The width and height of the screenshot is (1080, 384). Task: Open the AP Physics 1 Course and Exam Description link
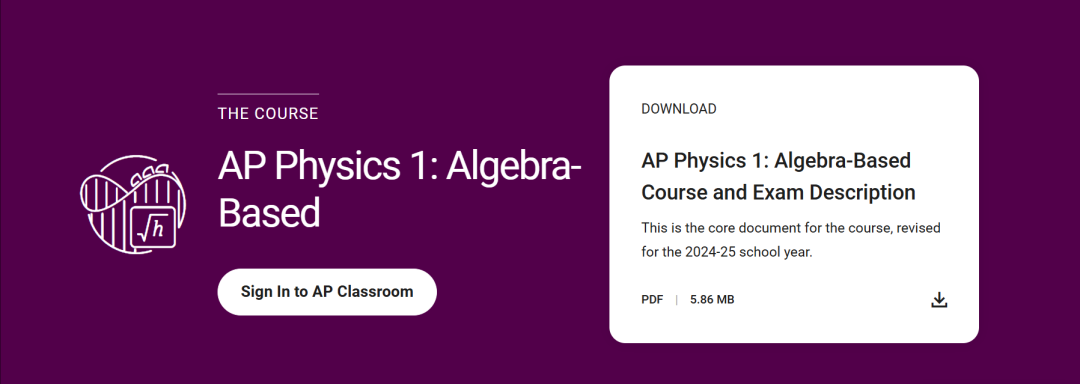(778, 176)
